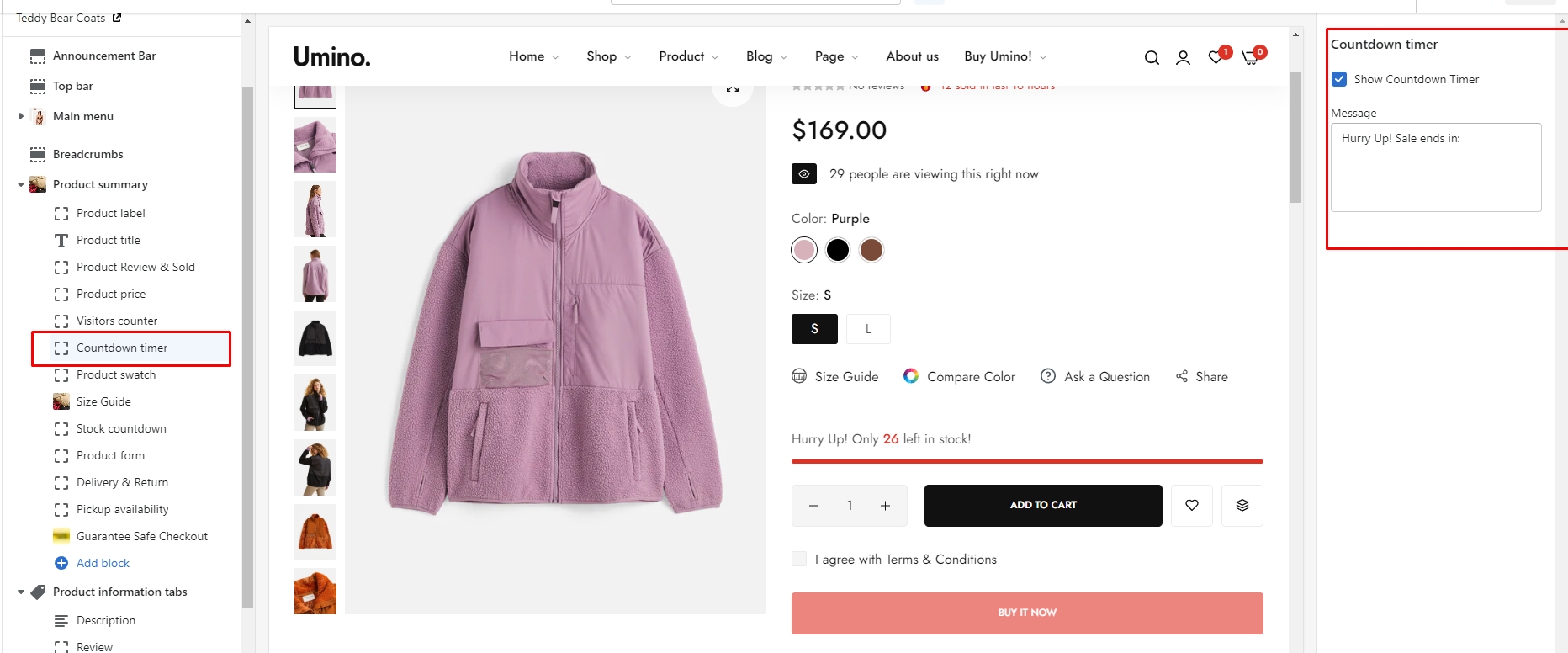Select size L option

pyautogui.click(x=868, y=329)
